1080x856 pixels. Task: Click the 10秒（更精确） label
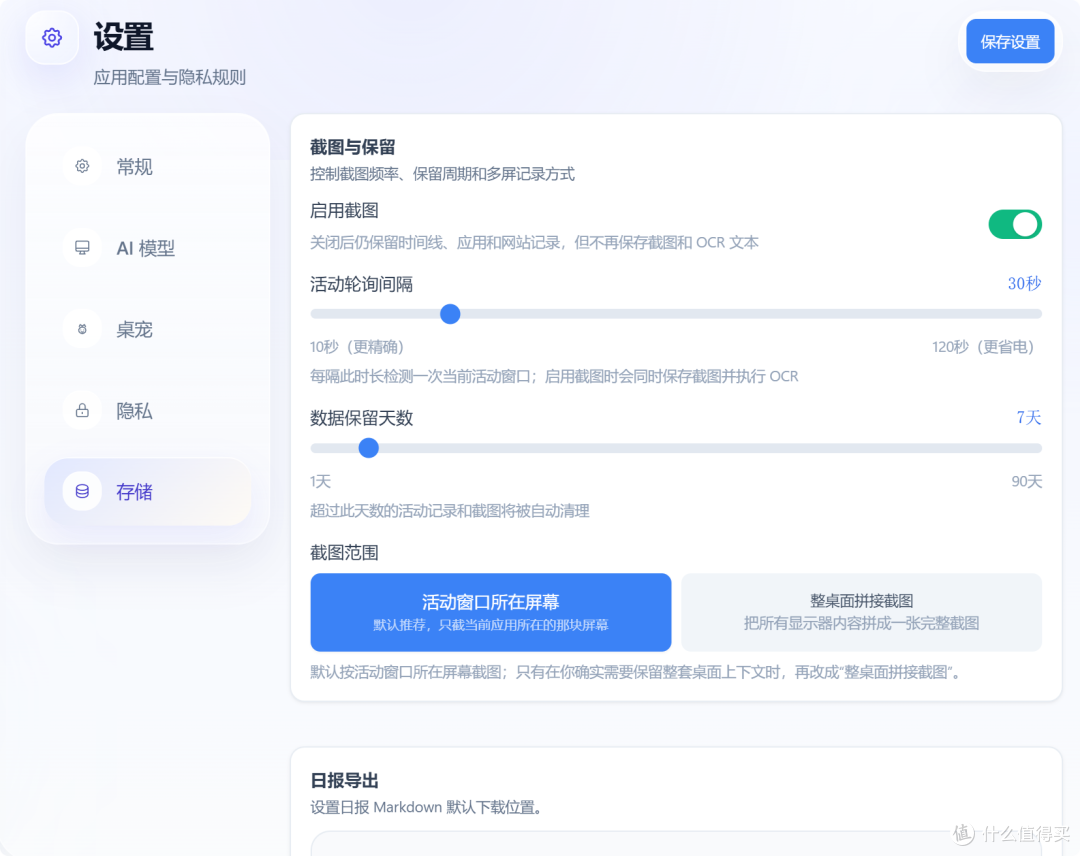tap(357, 346)
